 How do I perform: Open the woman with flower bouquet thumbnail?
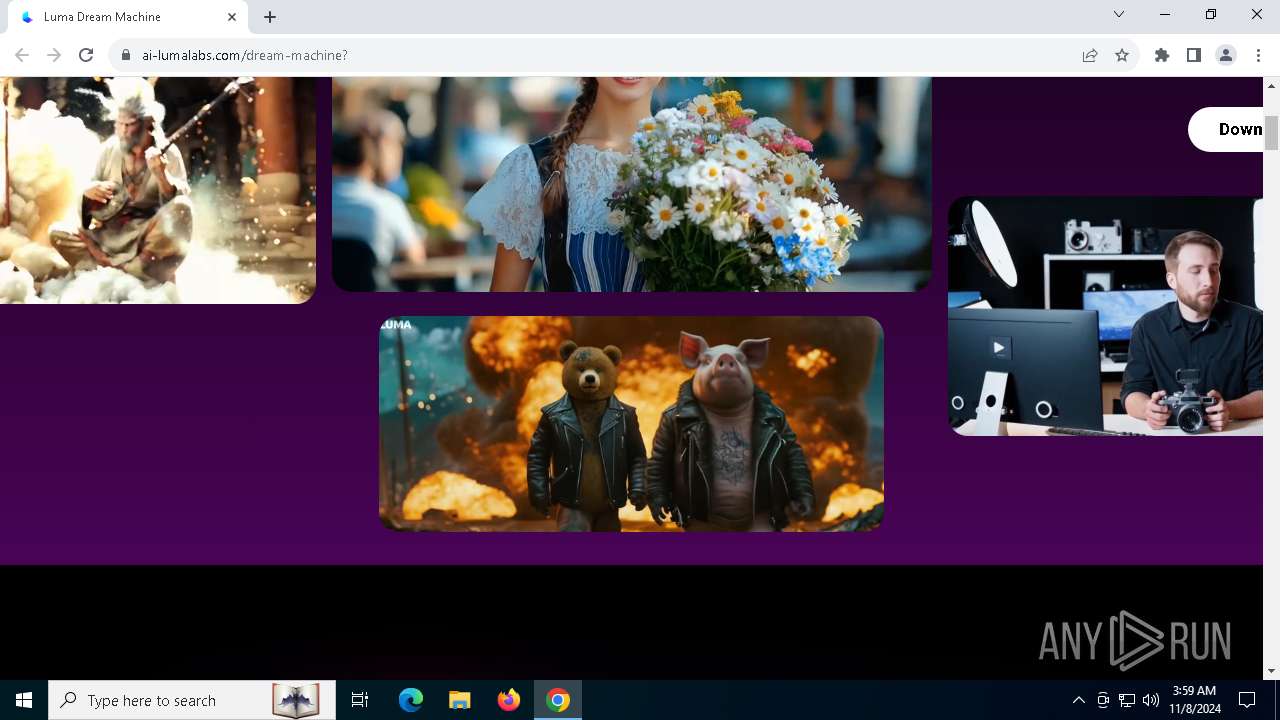(x=632, y=184)
